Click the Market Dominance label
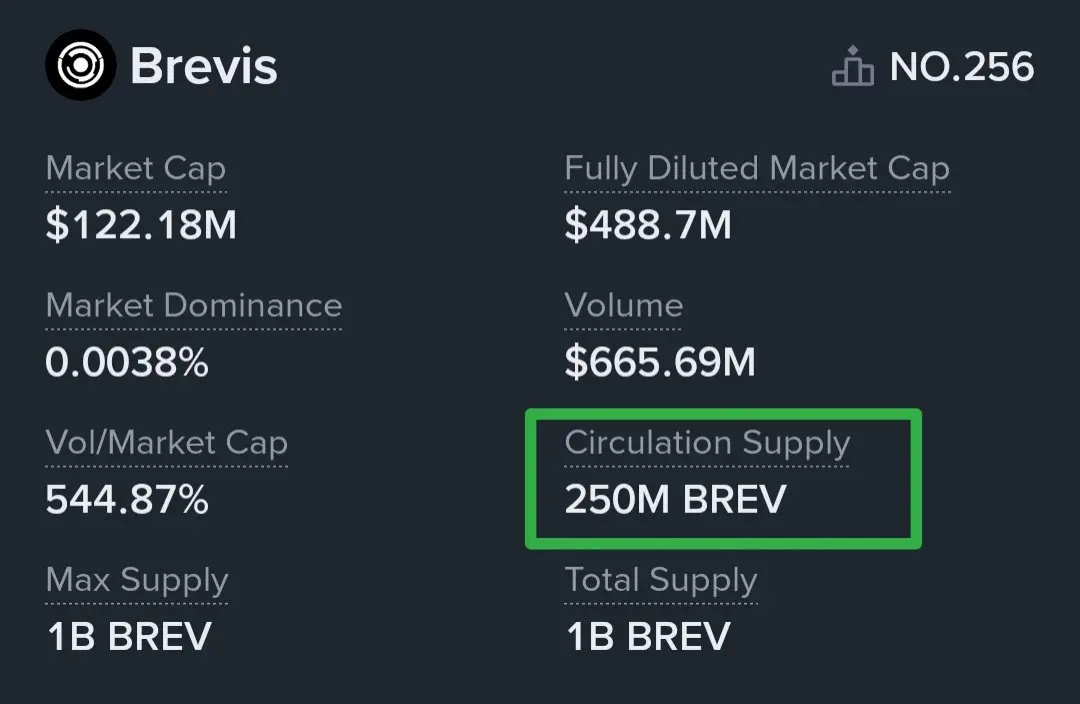The image size is (1080, 704). [194, 305]
